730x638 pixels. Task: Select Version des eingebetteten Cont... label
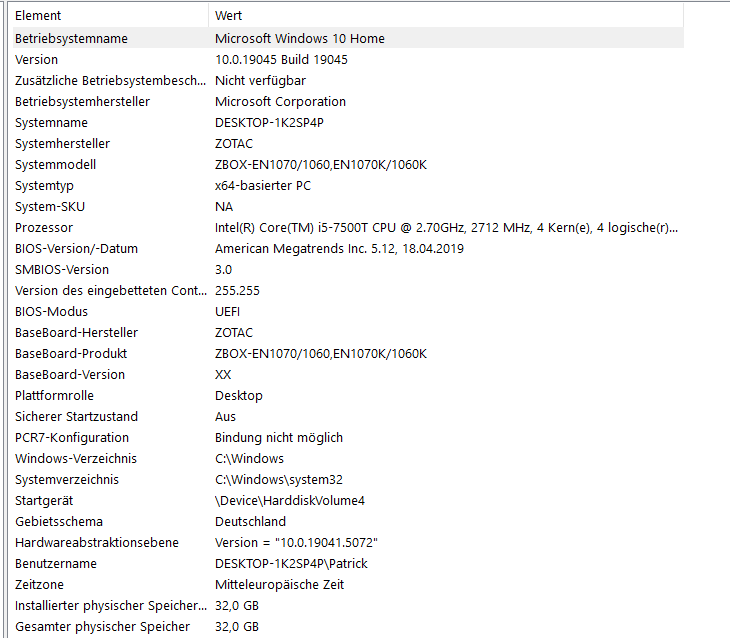pos(111,290)
